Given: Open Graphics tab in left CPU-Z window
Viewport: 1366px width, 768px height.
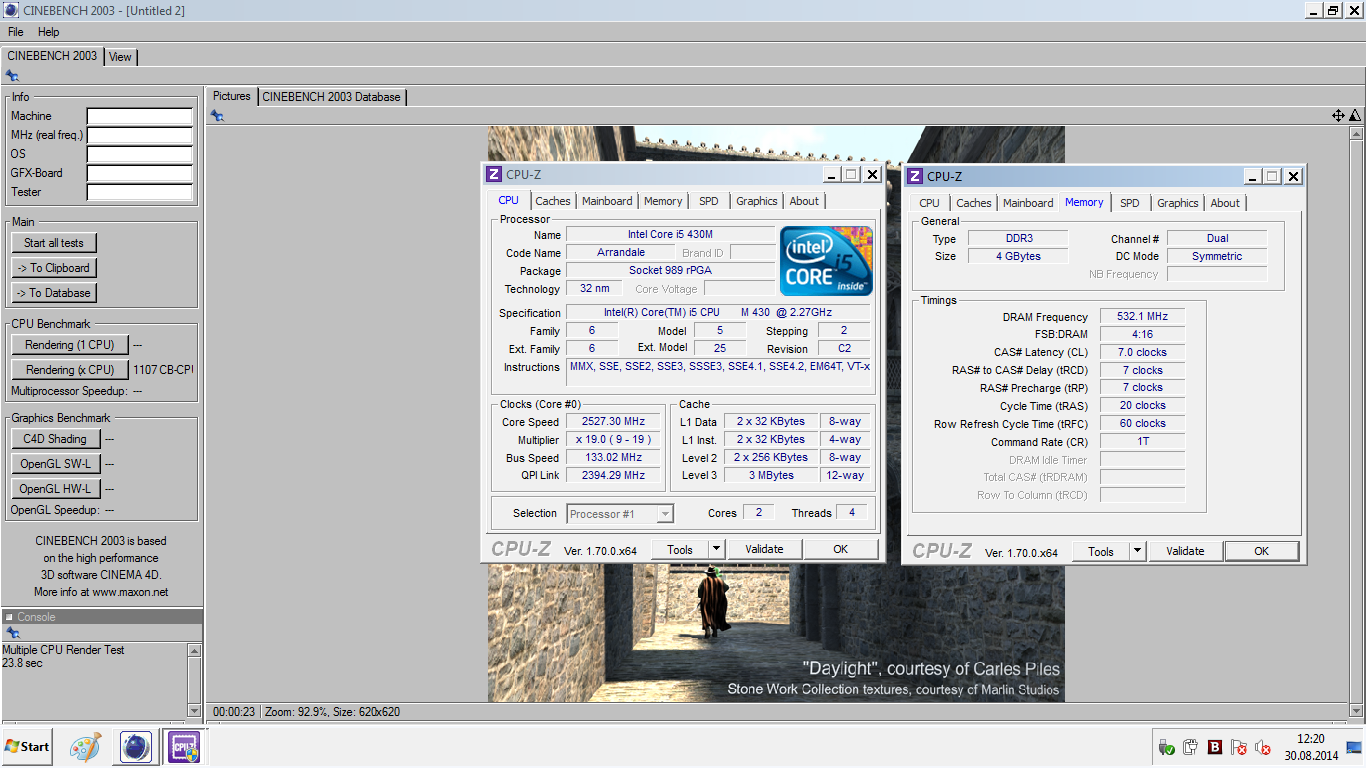Looking at the screenshot, I should [x=757, y=201].
